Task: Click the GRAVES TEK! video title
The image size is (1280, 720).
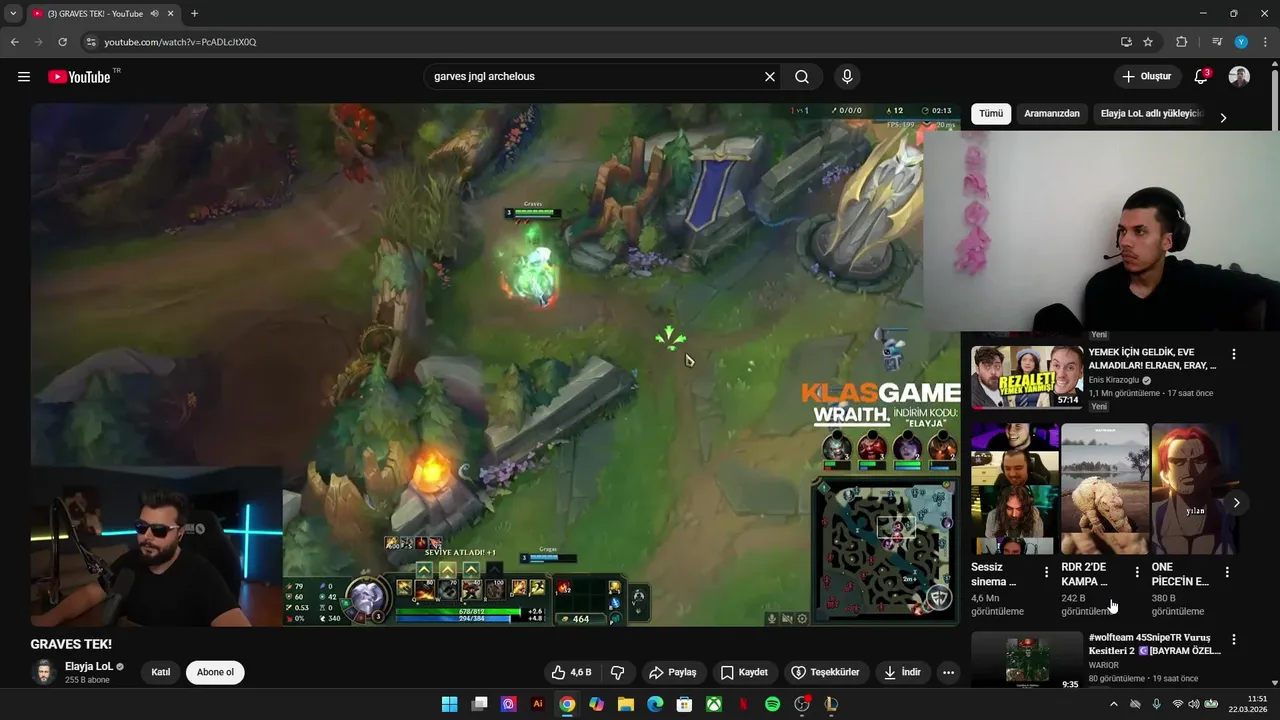Action: (71, 645)
